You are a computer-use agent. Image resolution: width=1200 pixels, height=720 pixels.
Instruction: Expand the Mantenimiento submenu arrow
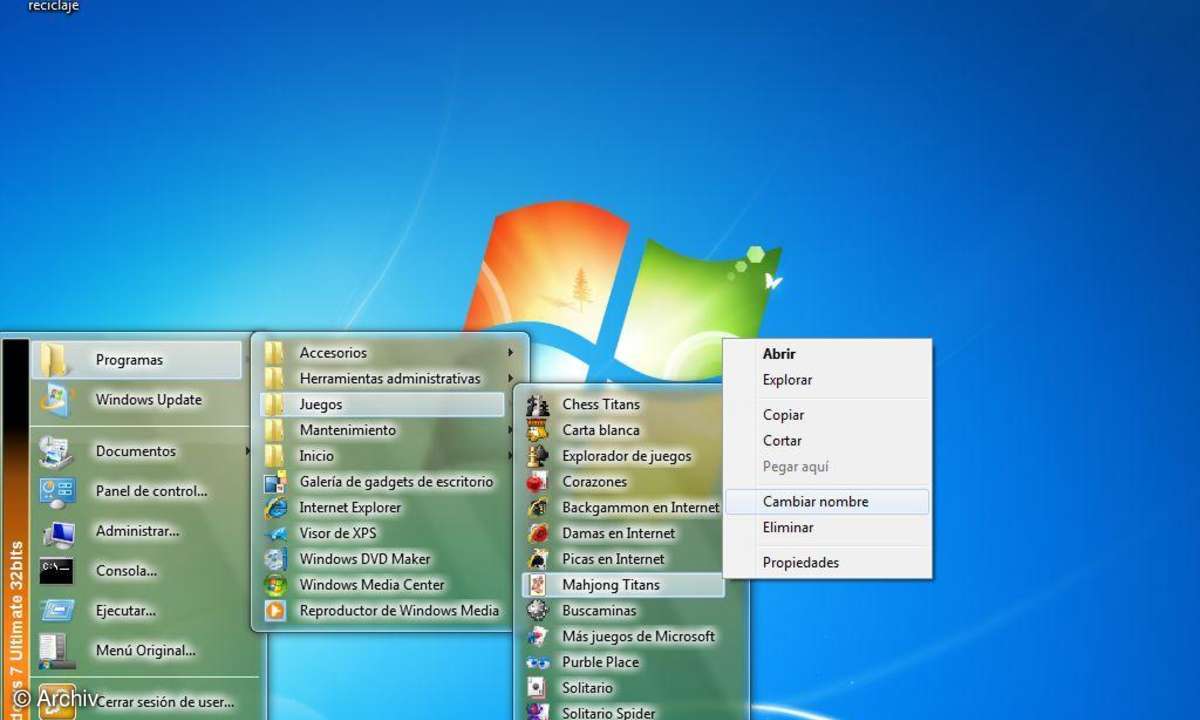(x=511, y=431)
